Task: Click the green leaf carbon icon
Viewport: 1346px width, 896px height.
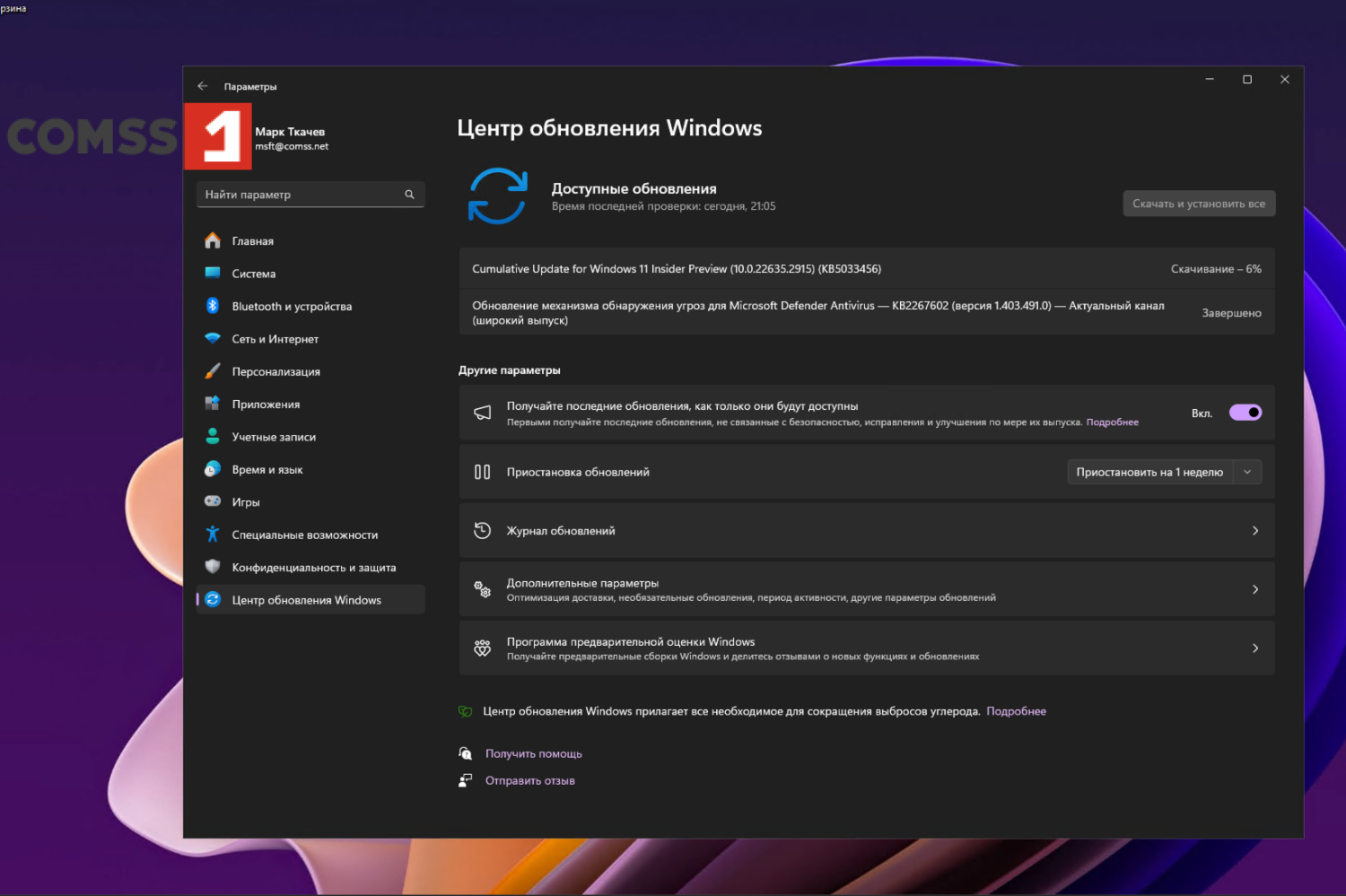Action: pyautogui.click(x=465, y=711)
